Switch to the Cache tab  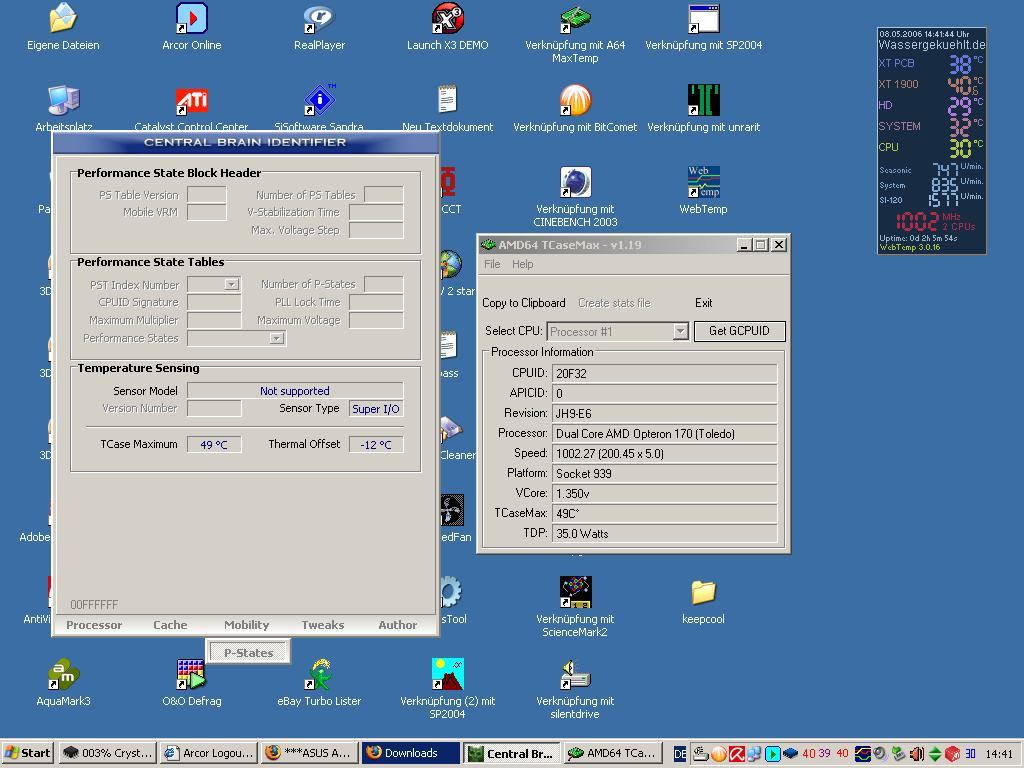[x=170, y=625]
